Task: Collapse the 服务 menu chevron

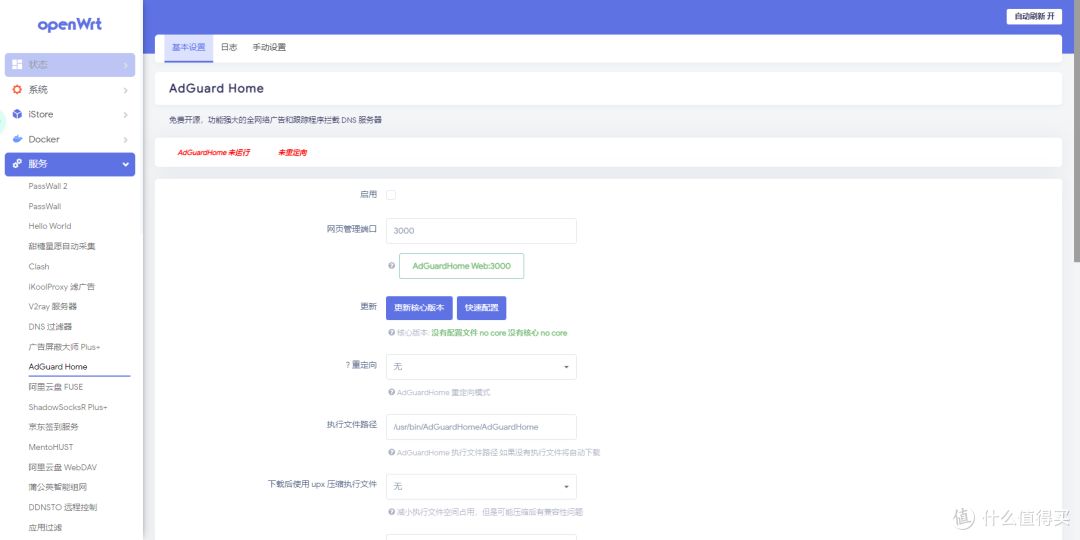Action: pos(125,165)
